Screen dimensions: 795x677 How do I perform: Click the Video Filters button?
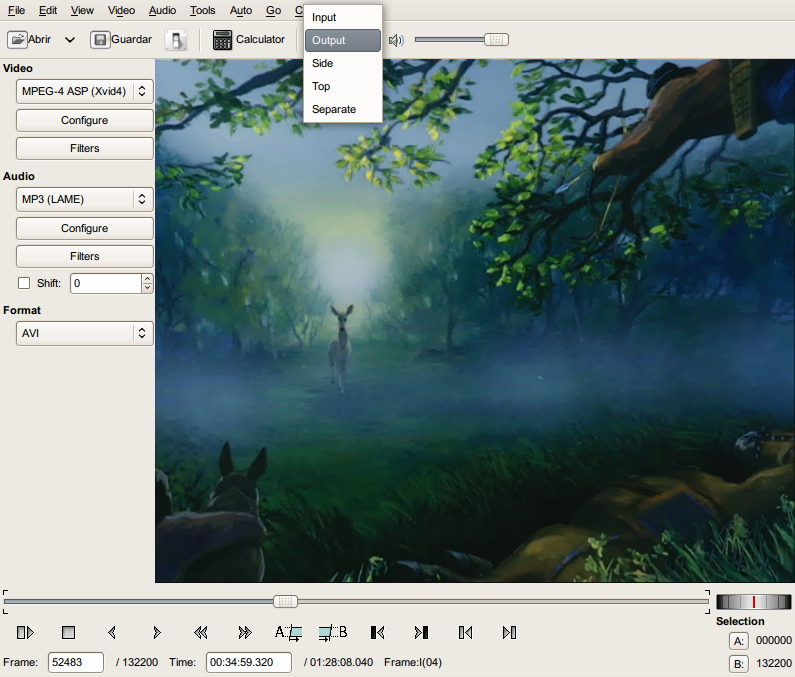tap(85, 148)
